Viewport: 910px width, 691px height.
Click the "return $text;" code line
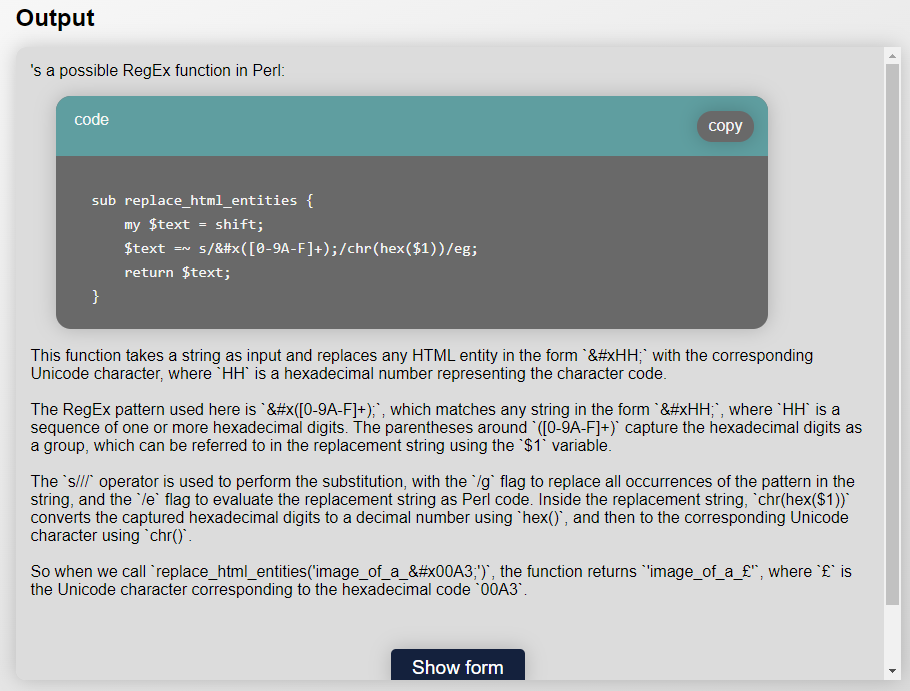[177, 273]
